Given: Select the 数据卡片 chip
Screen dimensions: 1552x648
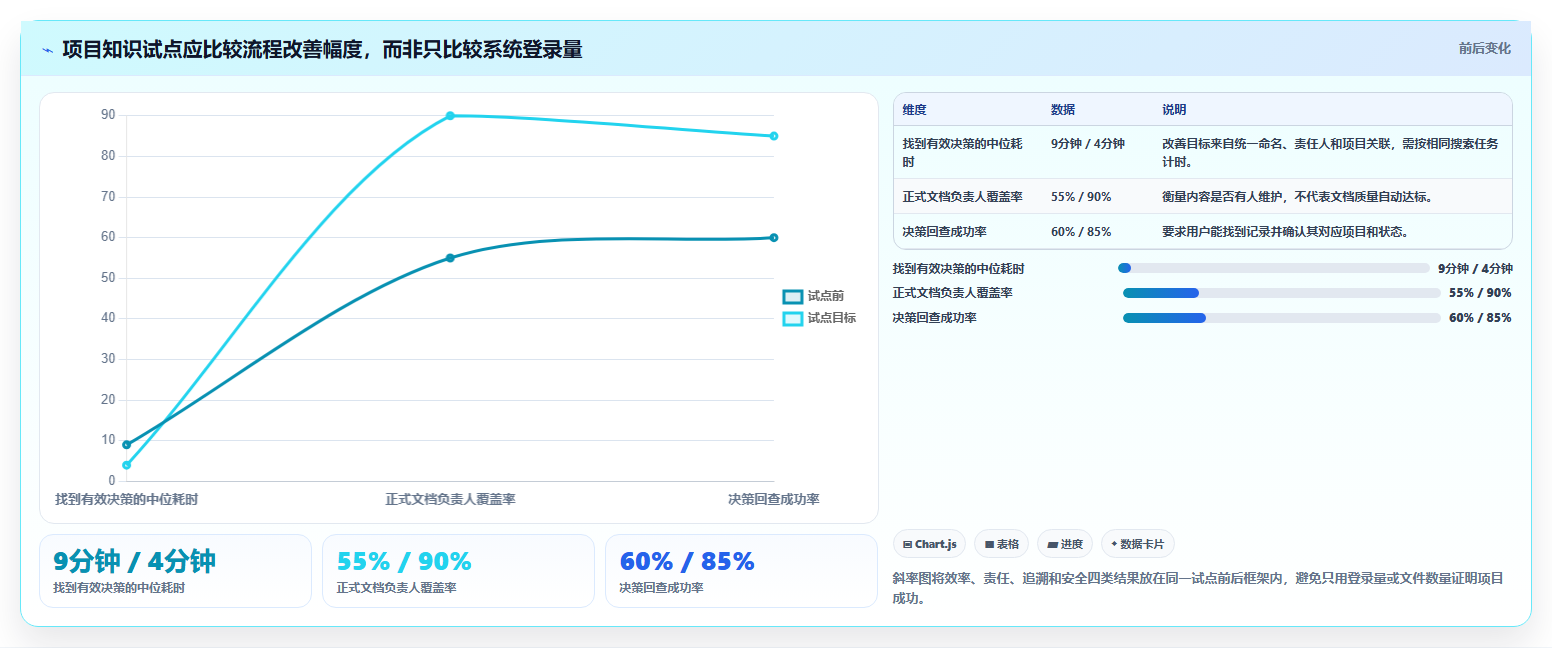Looking at the screenshot, I should [1137, 544].
